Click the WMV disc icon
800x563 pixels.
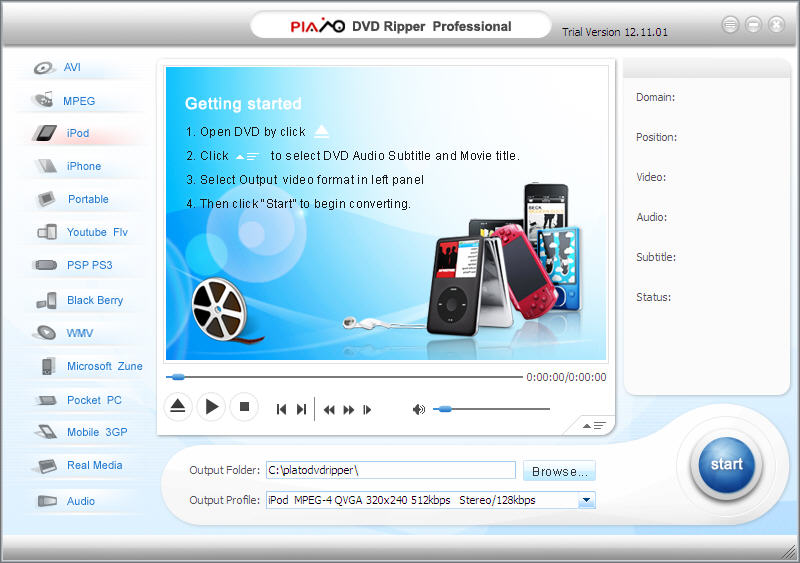pyautogui.click(x=45, y=333)
